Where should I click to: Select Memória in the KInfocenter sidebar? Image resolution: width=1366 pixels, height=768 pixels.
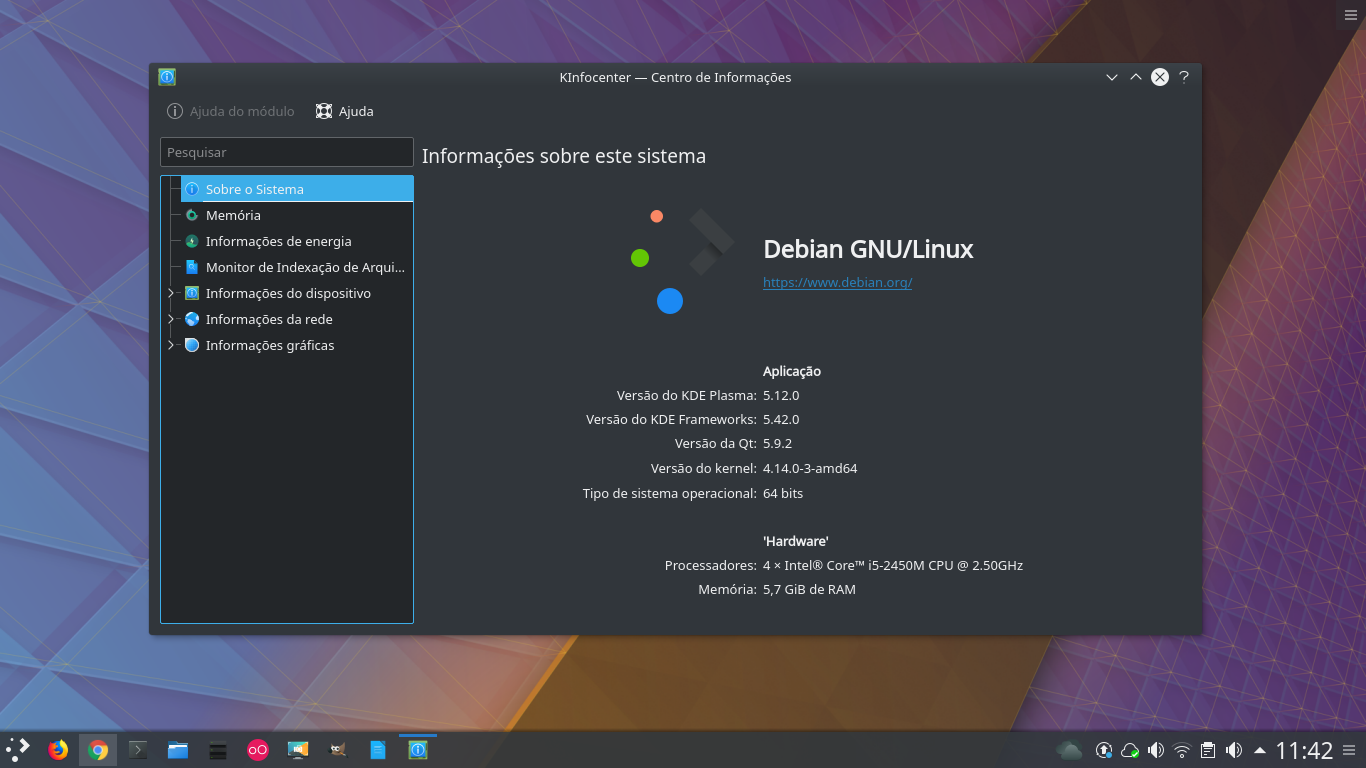click(x=233, y=215)
